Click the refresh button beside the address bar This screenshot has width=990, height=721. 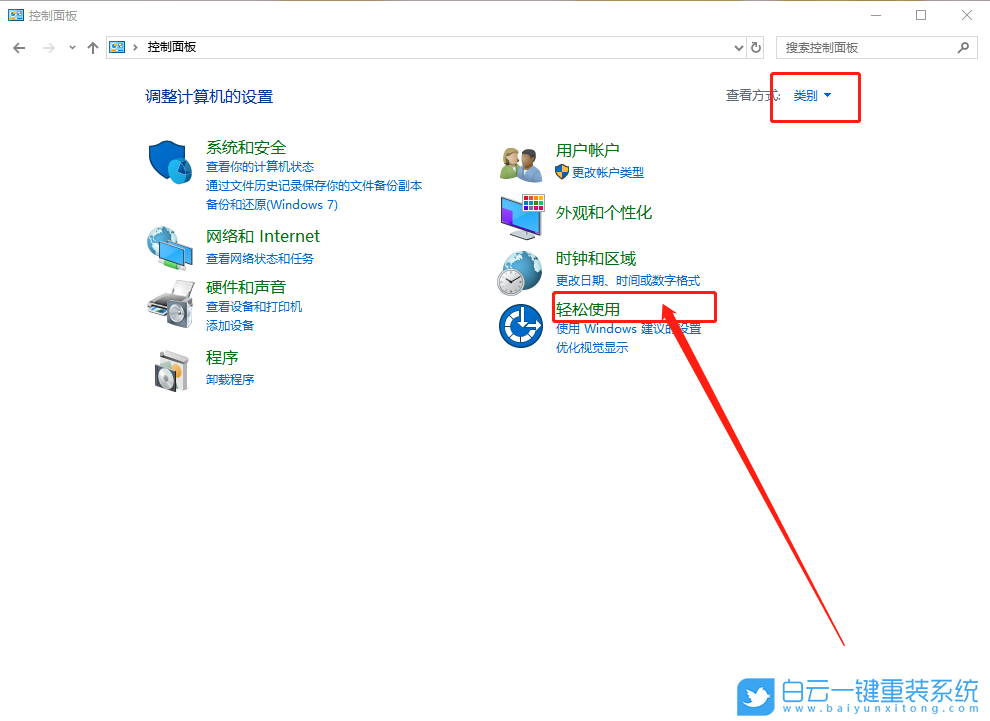pyautogui.click(x=757, y=46)
